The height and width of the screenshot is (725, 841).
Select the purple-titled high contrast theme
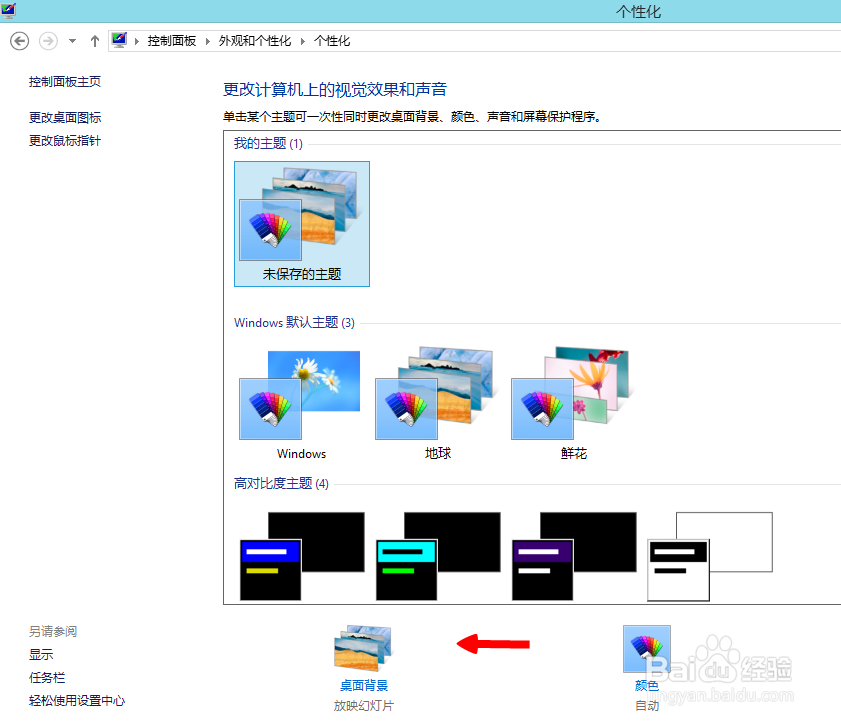coord(574,556)
